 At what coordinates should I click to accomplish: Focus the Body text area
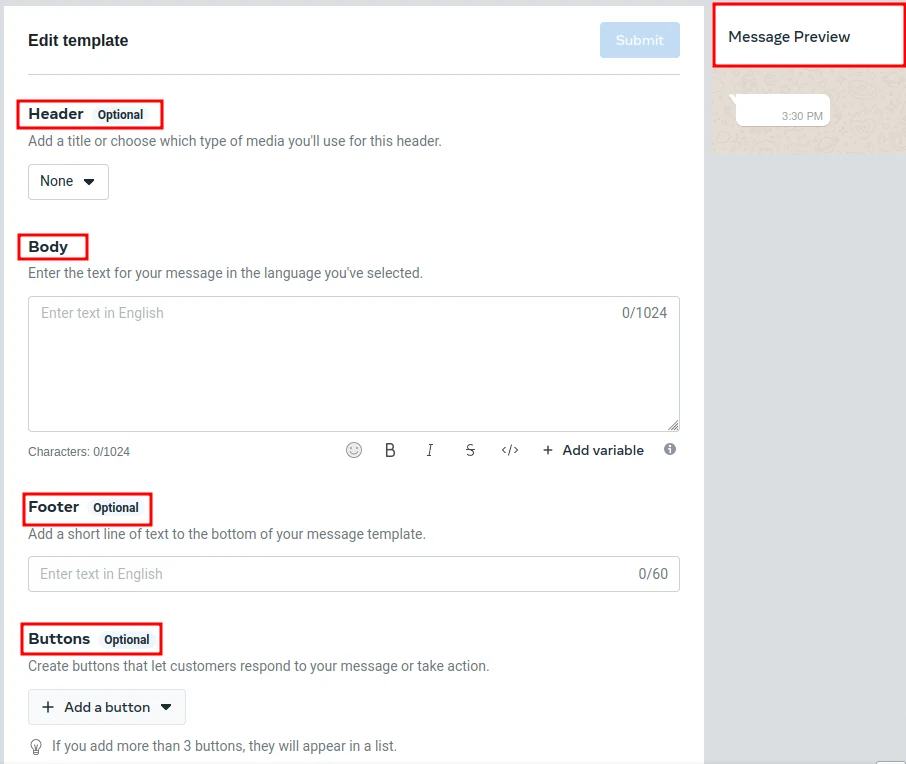coord(354,364)
